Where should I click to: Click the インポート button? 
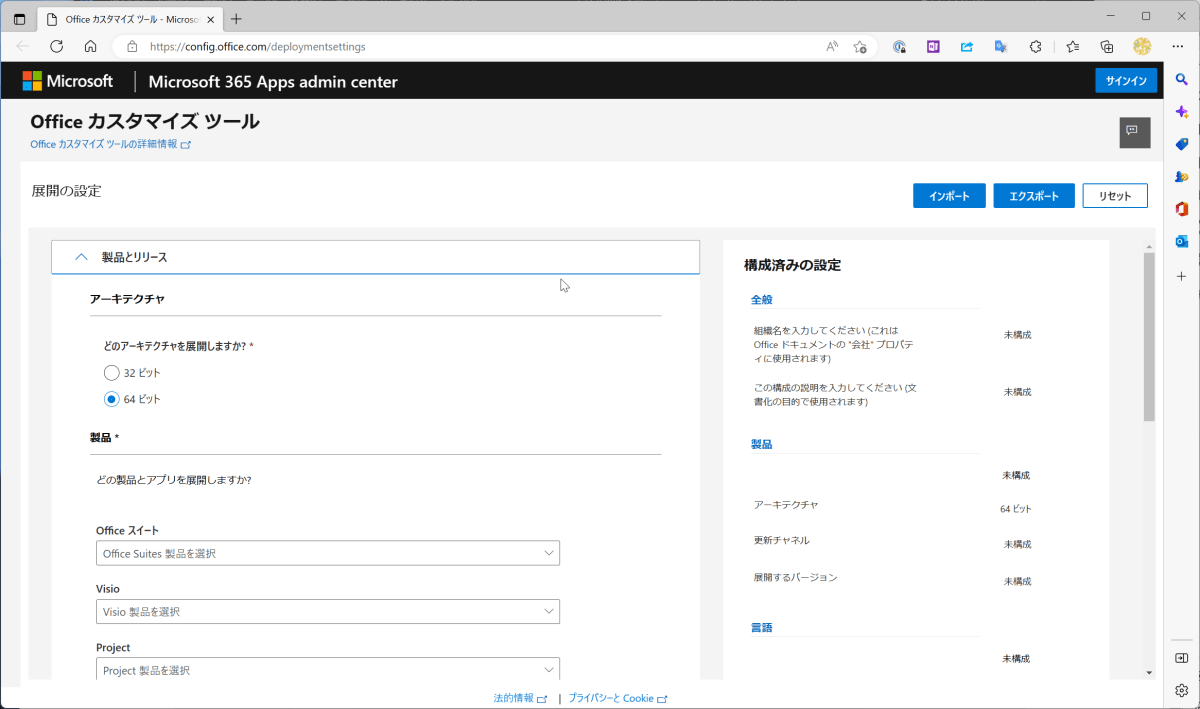949,196
